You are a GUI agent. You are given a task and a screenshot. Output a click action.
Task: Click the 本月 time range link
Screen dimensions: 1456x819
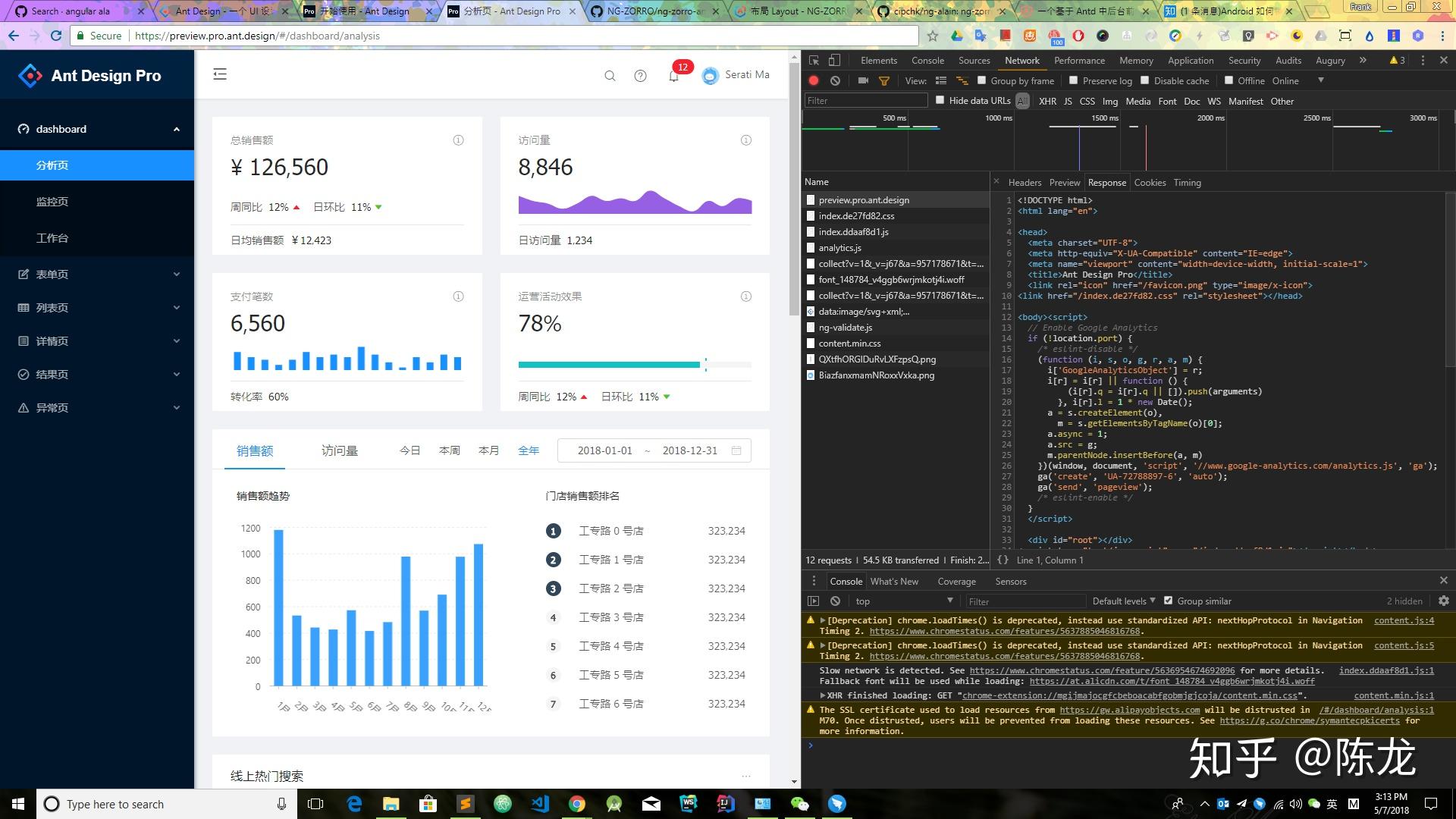click(x=488, y=450)
